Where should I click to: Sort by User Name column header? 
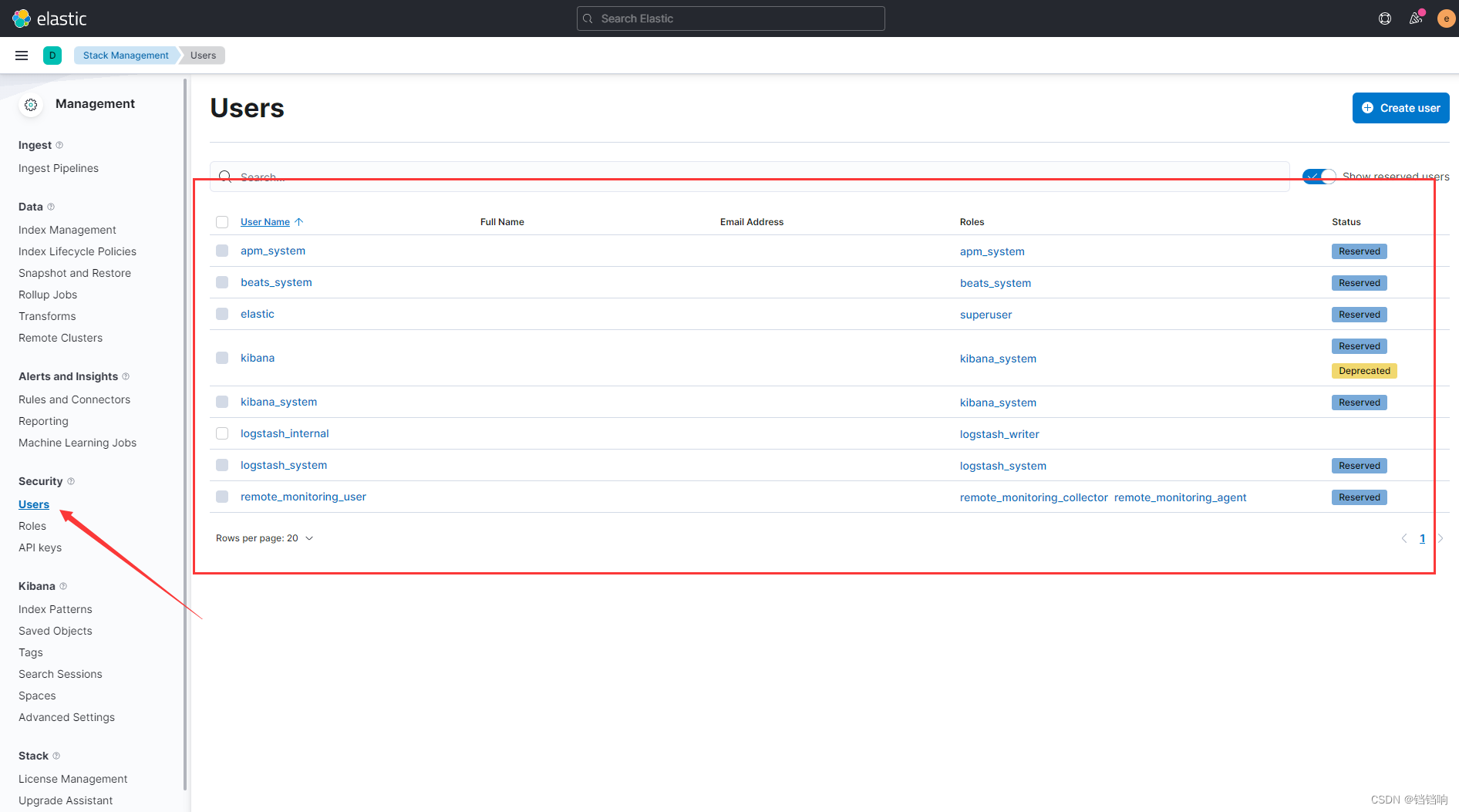pyautogui.click(x=265, y=222)
